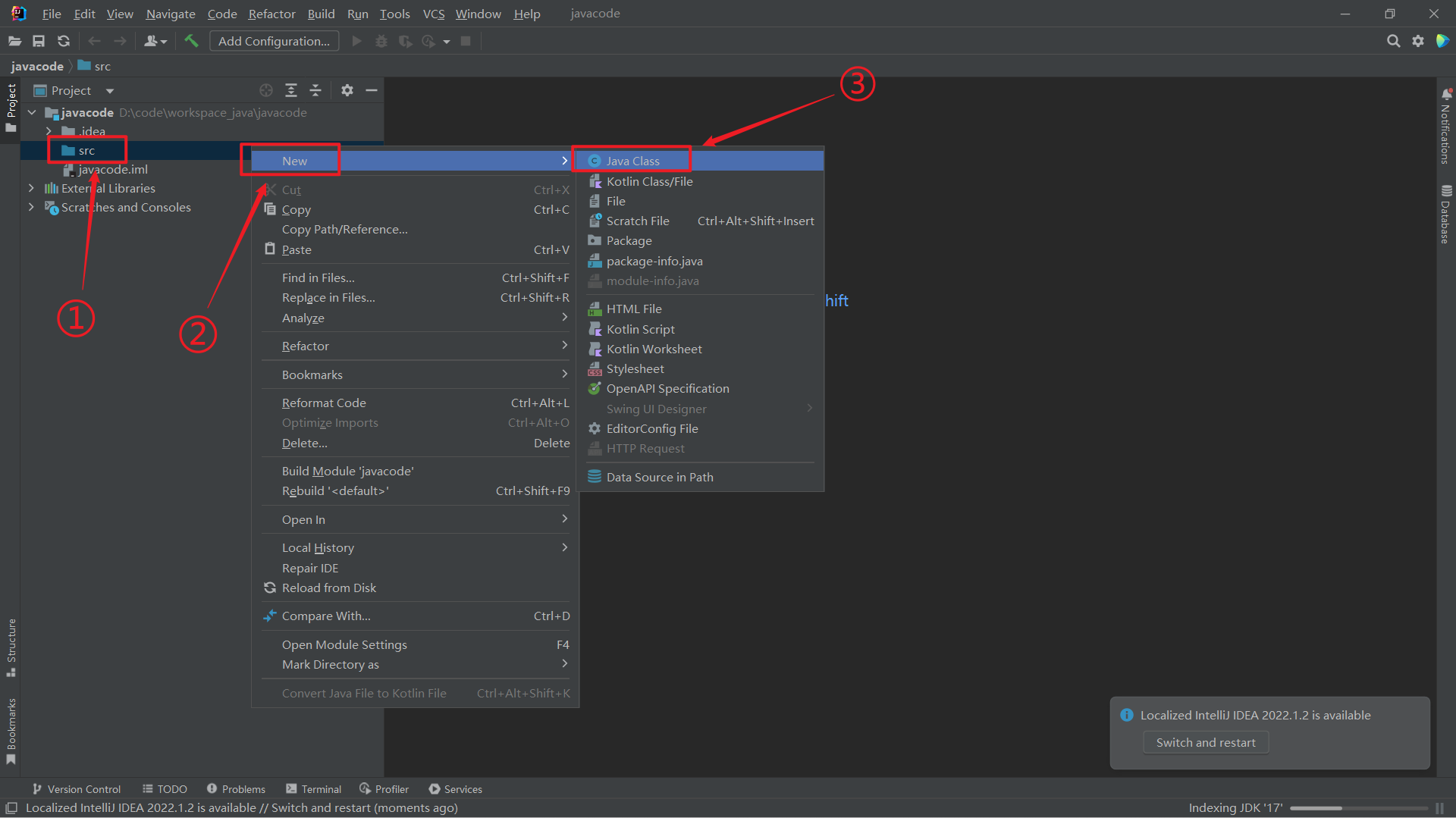Image resolution: width=1456 pixels, height=818 pixels.
Task: Click the Debug bug icon
Action: click(x=381, y=41)
